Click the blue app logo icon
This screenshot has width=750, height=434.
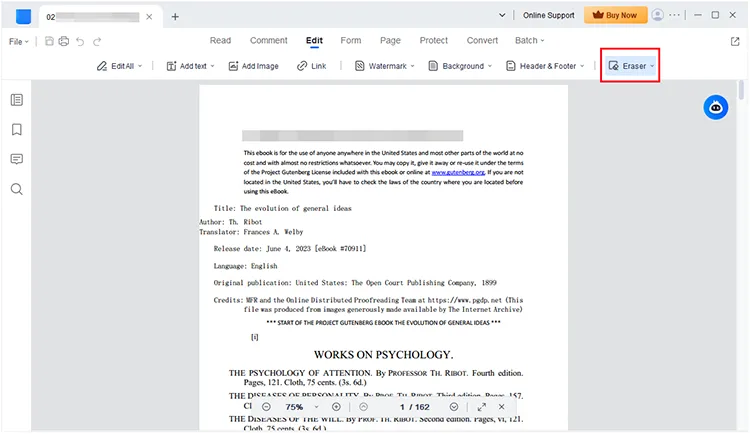(23, 16)
